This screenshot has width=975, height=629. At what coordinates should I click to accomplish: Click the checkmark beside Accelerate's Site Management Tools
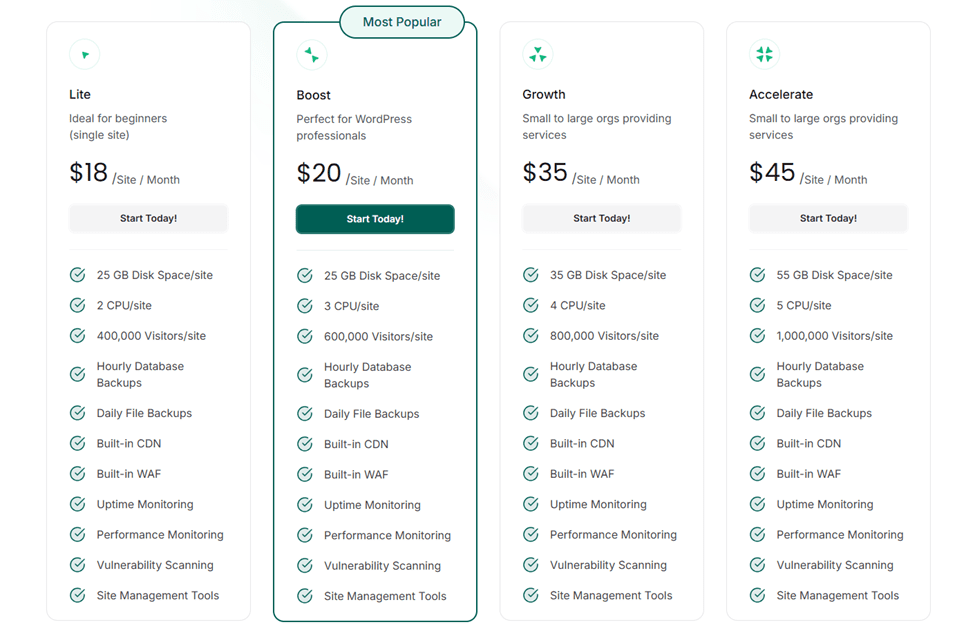coord(757,595)
